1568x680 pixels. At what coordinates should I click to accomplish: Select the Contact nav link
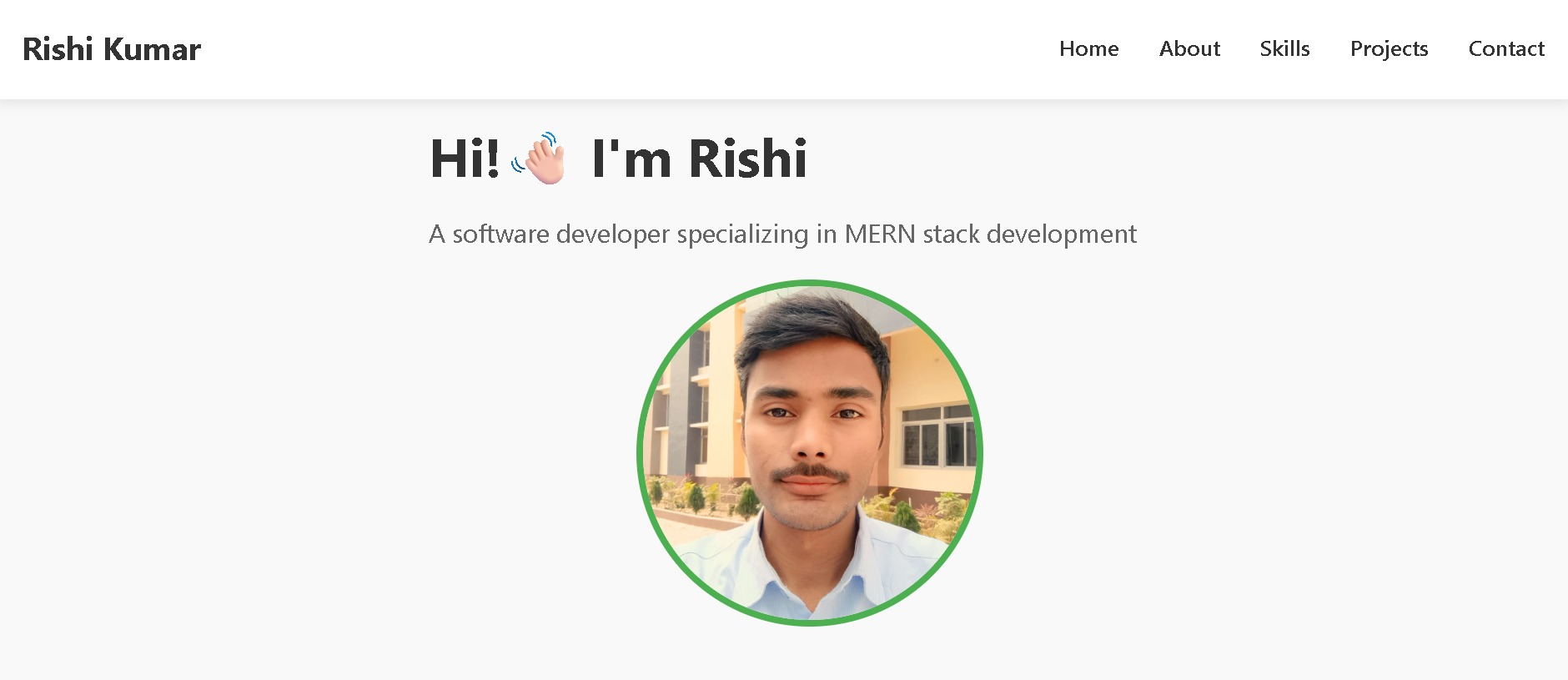coord(1506,49)
